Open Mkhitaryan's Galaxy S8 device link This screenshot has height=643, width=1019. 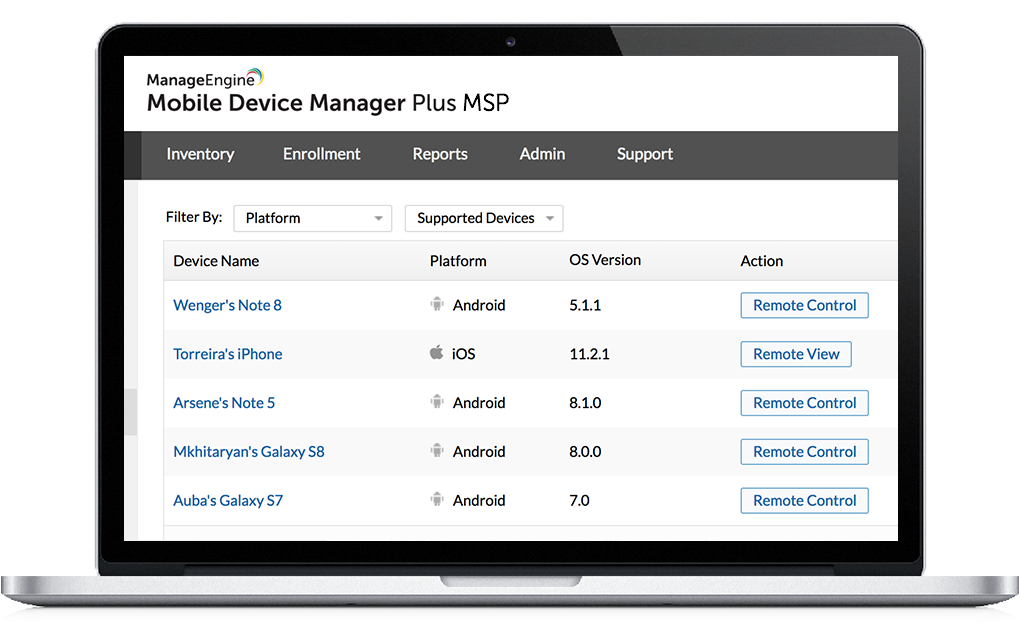(249, 451)
